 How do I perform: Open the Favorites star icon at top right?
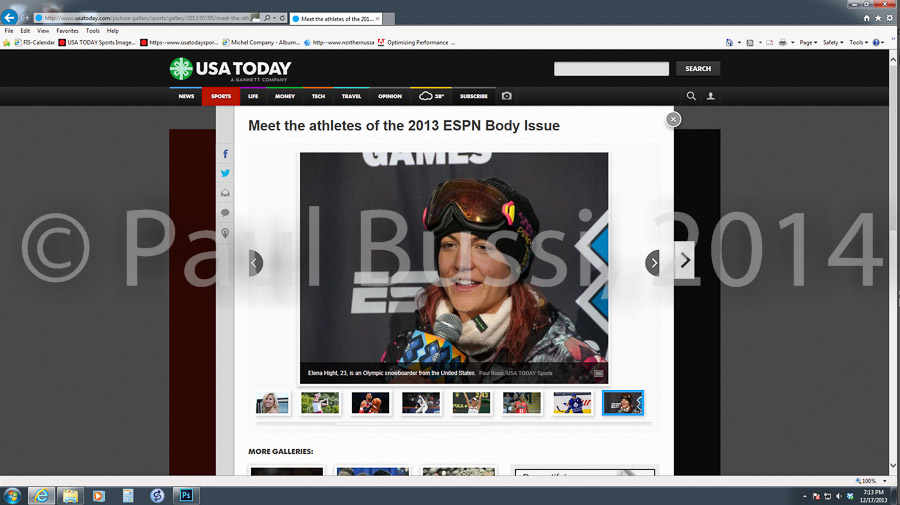click(878, 18)
